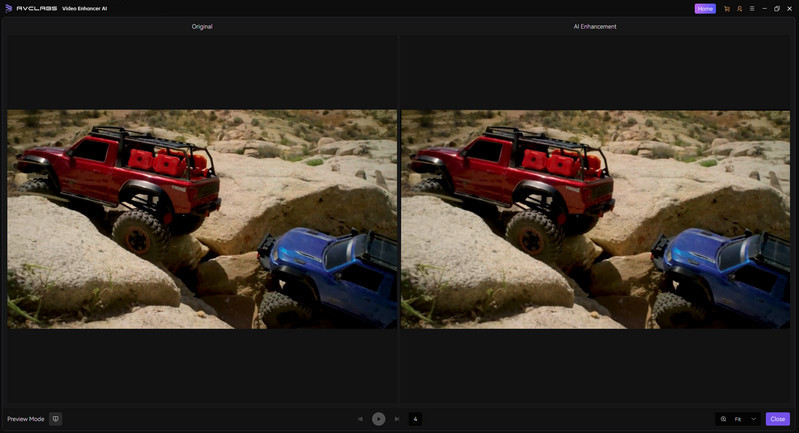Open the user account icon
The image size is (799, 433).
point(739,9)
